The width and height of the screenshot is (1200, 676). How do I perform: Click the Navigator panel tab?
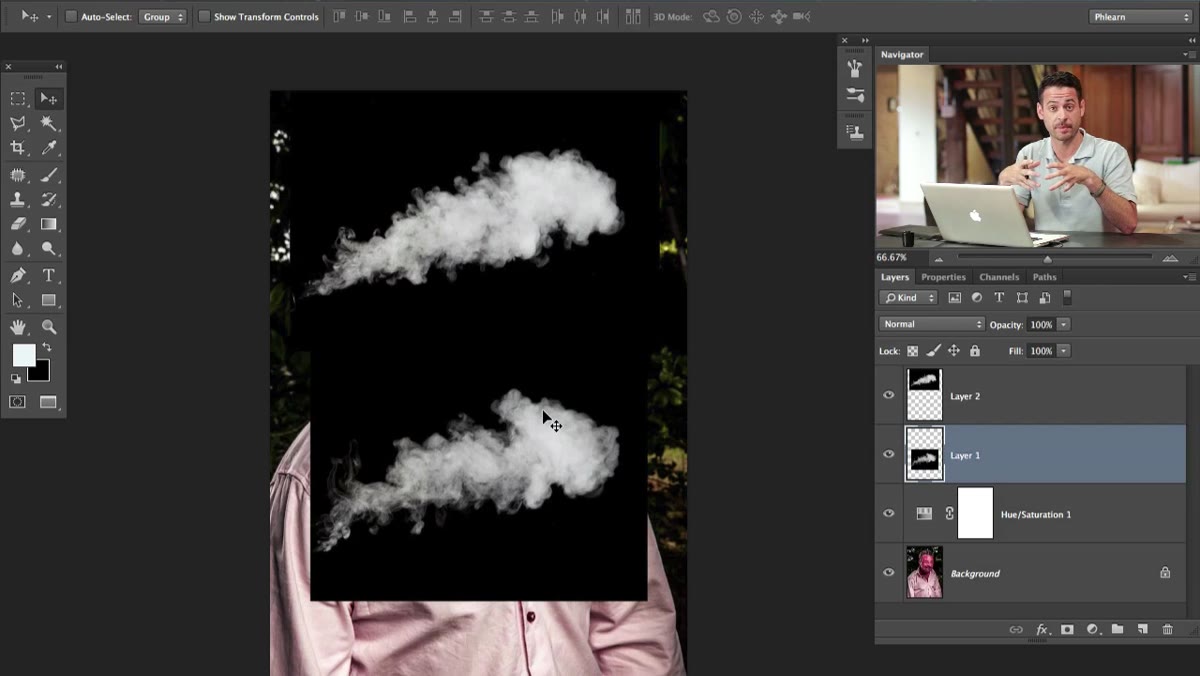(902, 54)
